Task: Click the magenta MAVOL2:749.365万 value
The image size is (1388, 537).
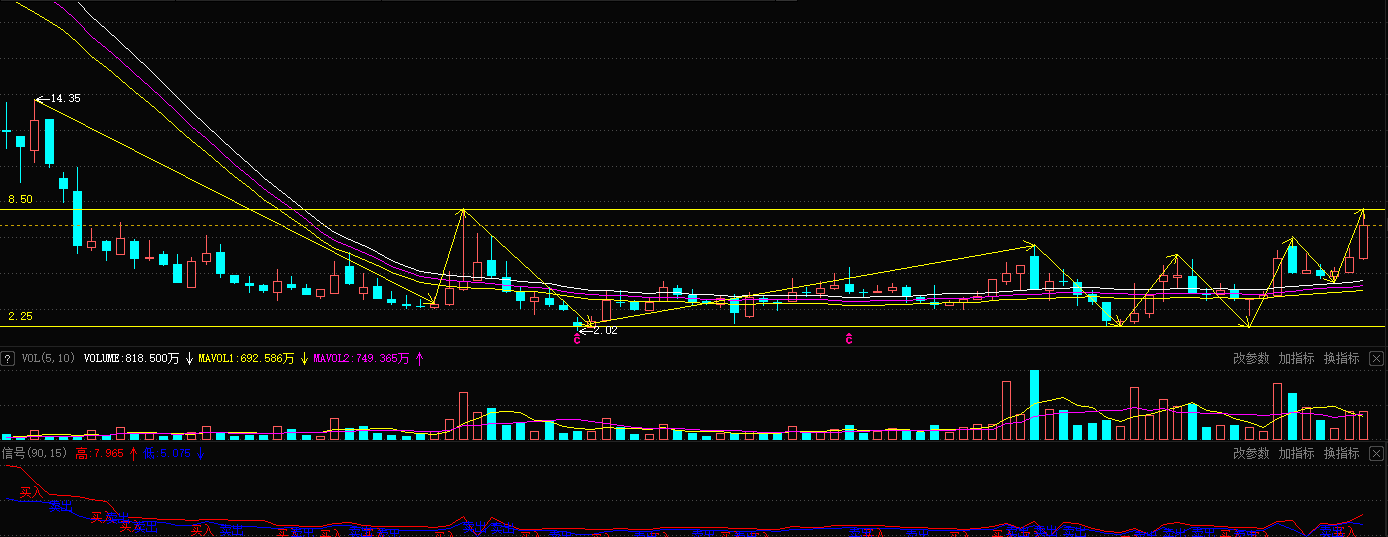Action: tap(361, 358)
